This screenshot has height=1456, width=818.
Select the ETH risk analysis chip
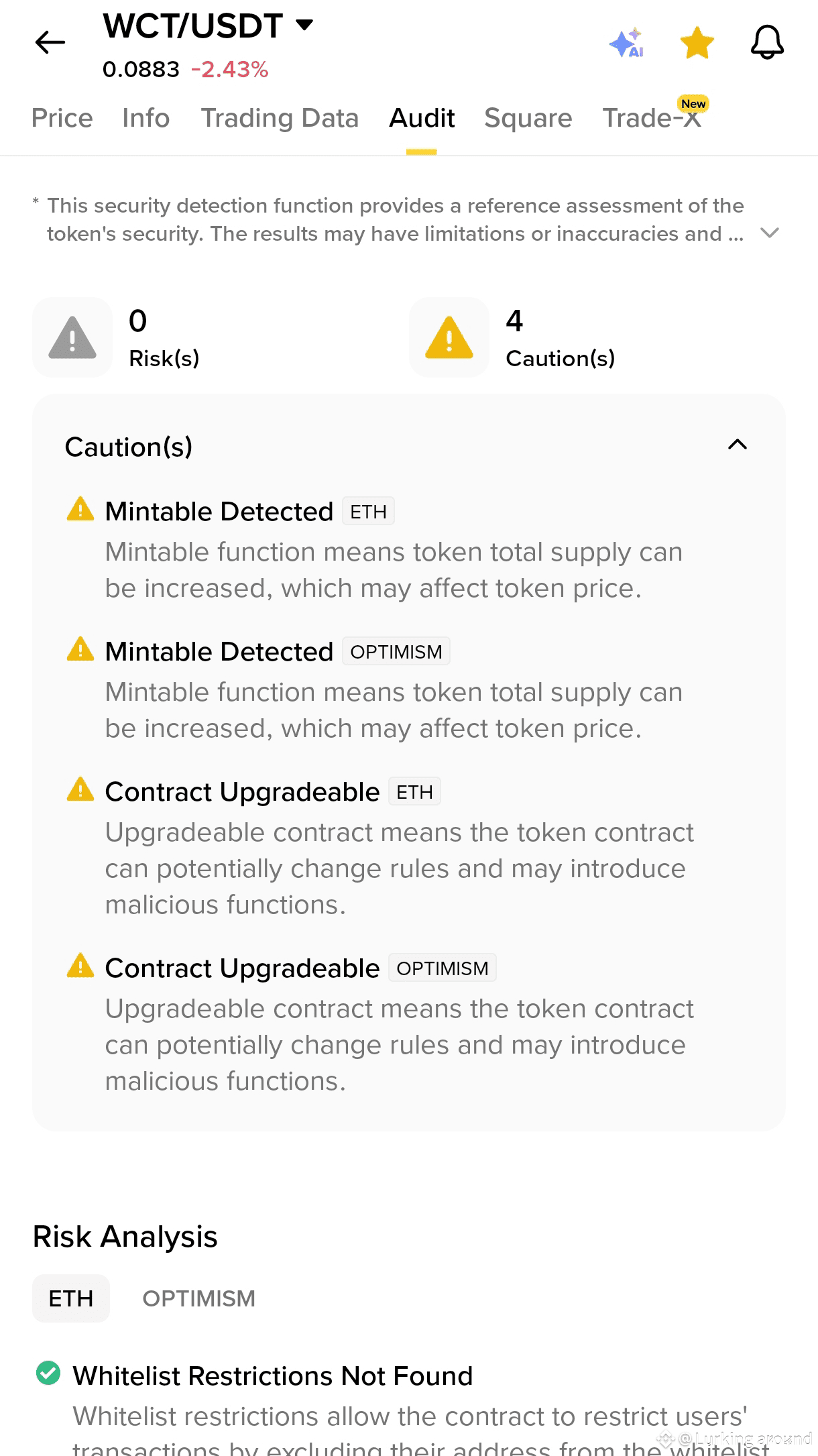pyautogui.click(x=71, y=1298)
